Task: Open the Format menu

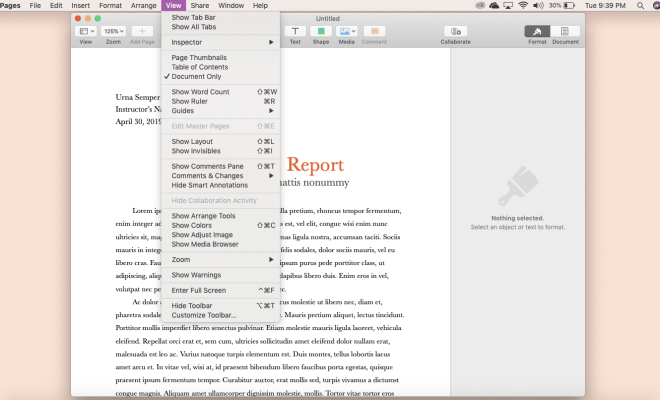Action: (x=110, y=5)
